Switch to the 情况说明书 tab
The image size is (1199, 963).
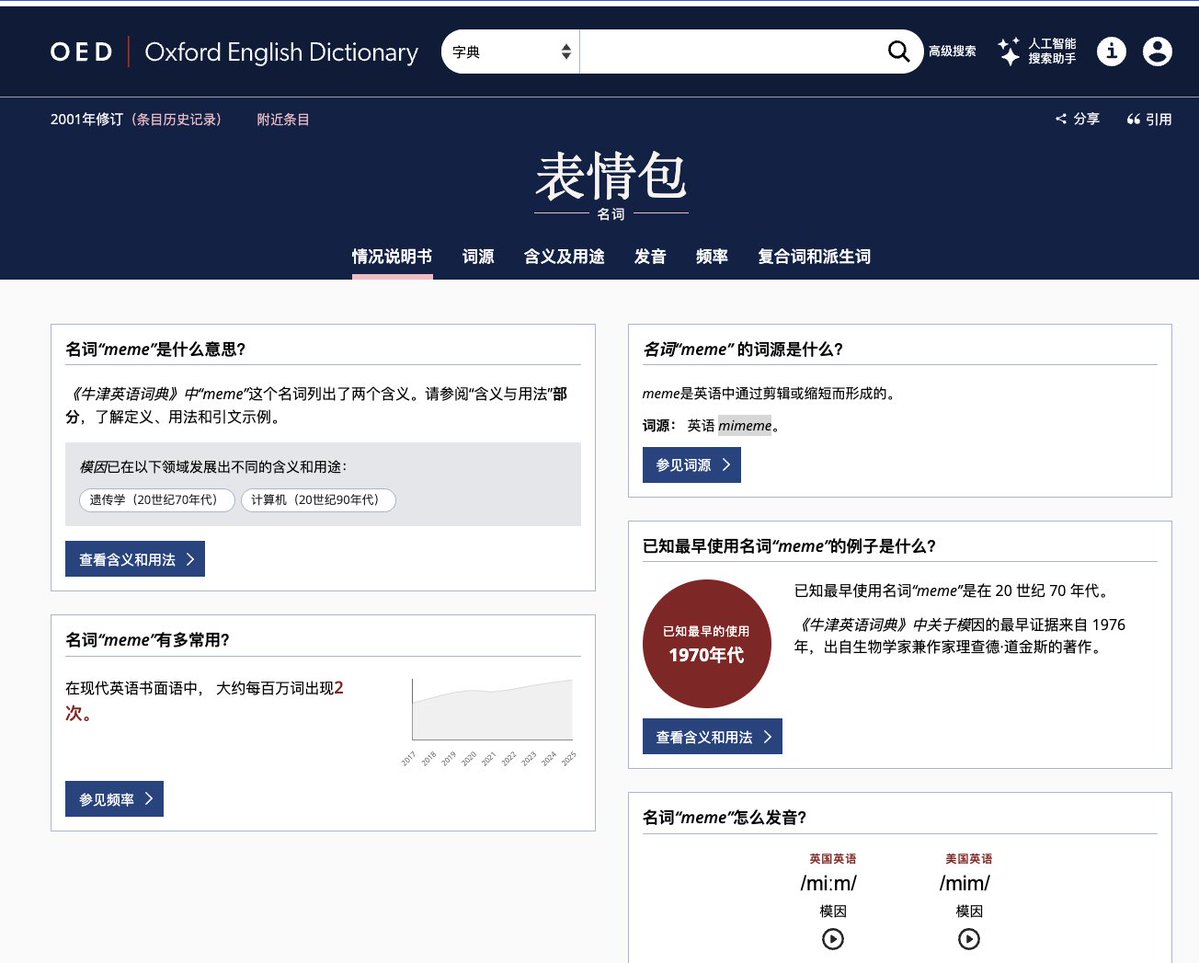pos(392,256)
